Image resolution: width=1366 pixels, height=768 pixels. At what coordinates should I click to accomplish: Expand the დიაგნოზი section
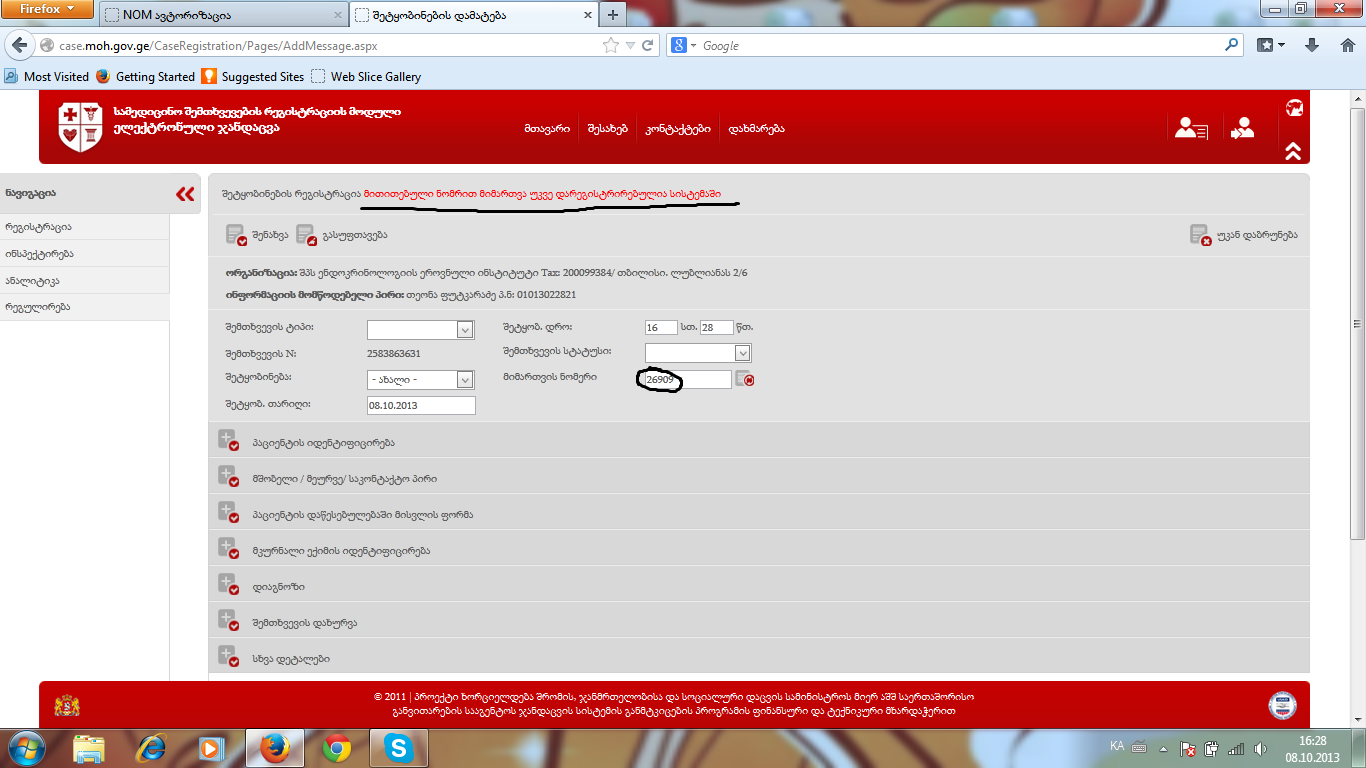228,587
